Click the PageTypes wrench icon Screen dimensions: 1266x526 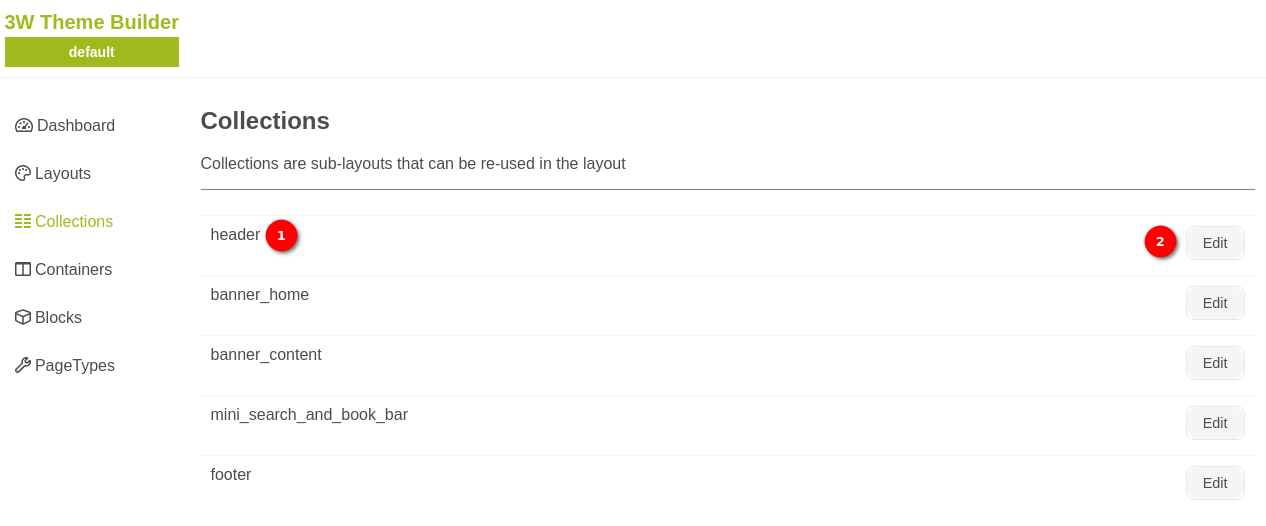(23, 366)
